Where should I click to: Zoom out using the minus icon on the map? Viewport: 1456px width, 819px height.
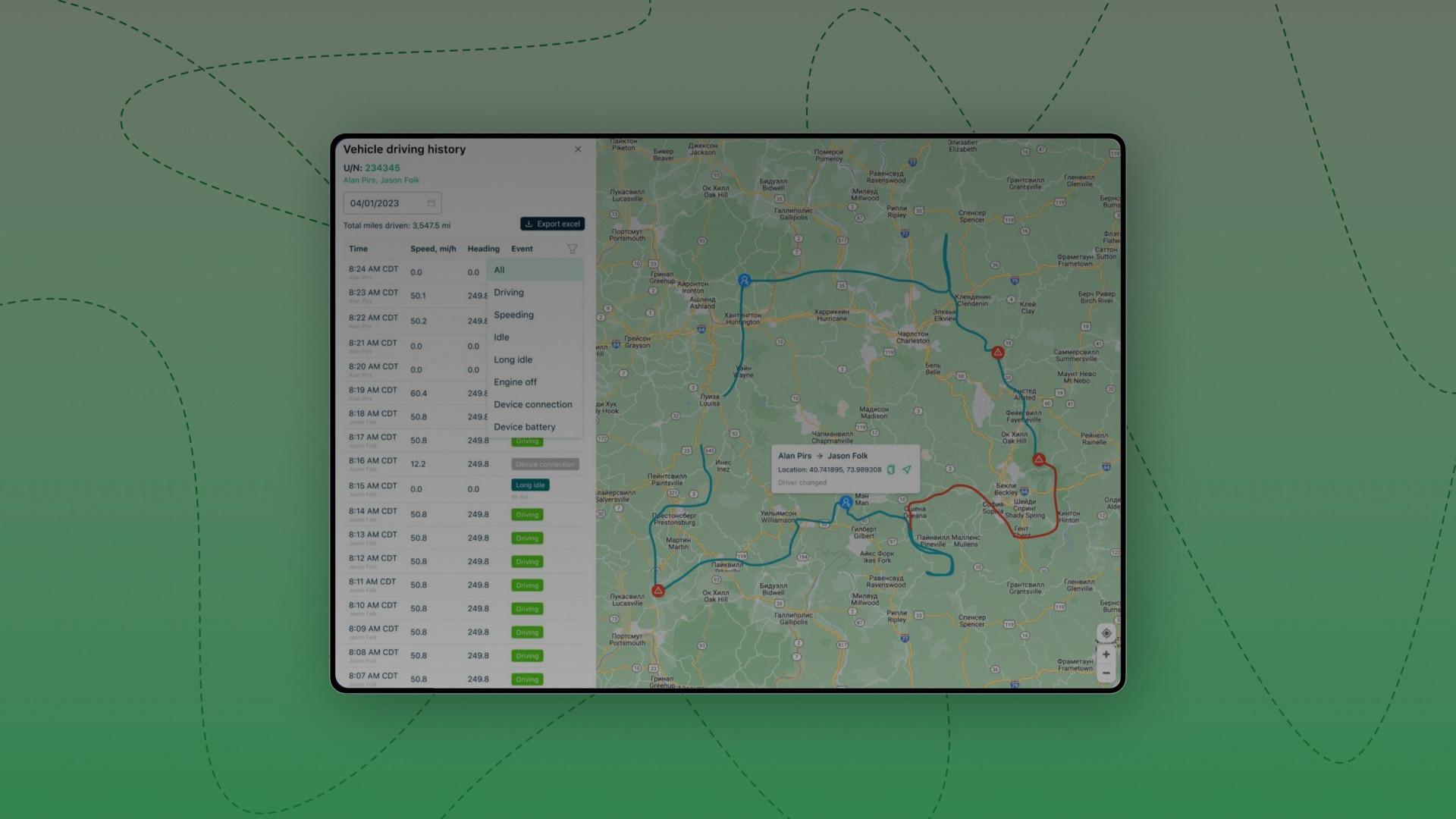[x=1106, y=673]
